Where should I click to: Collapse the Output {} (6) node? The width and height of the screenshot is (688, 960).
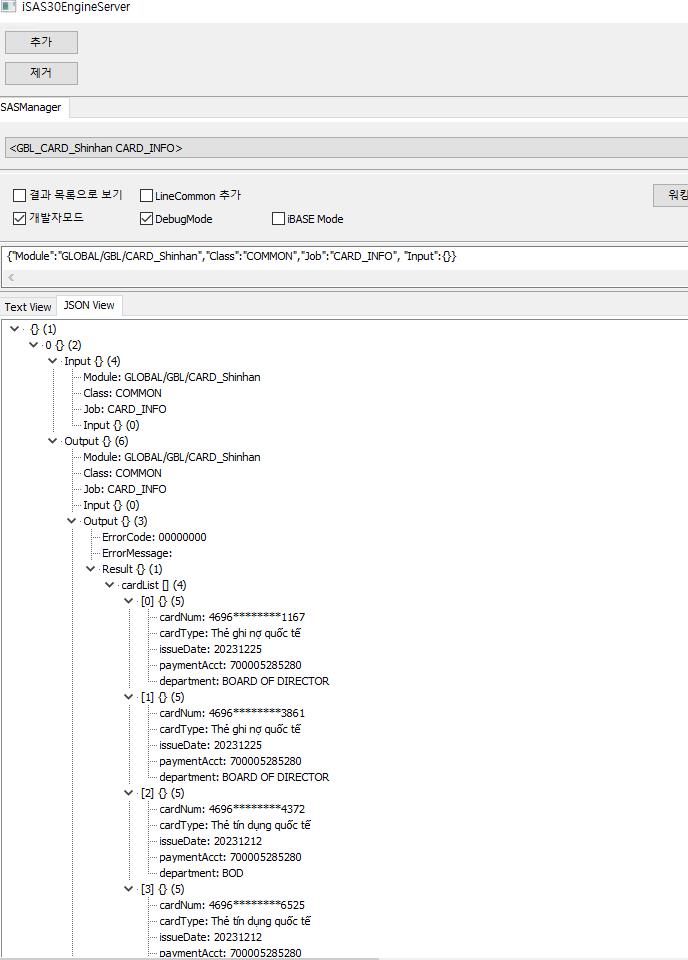tap(53, 441)
